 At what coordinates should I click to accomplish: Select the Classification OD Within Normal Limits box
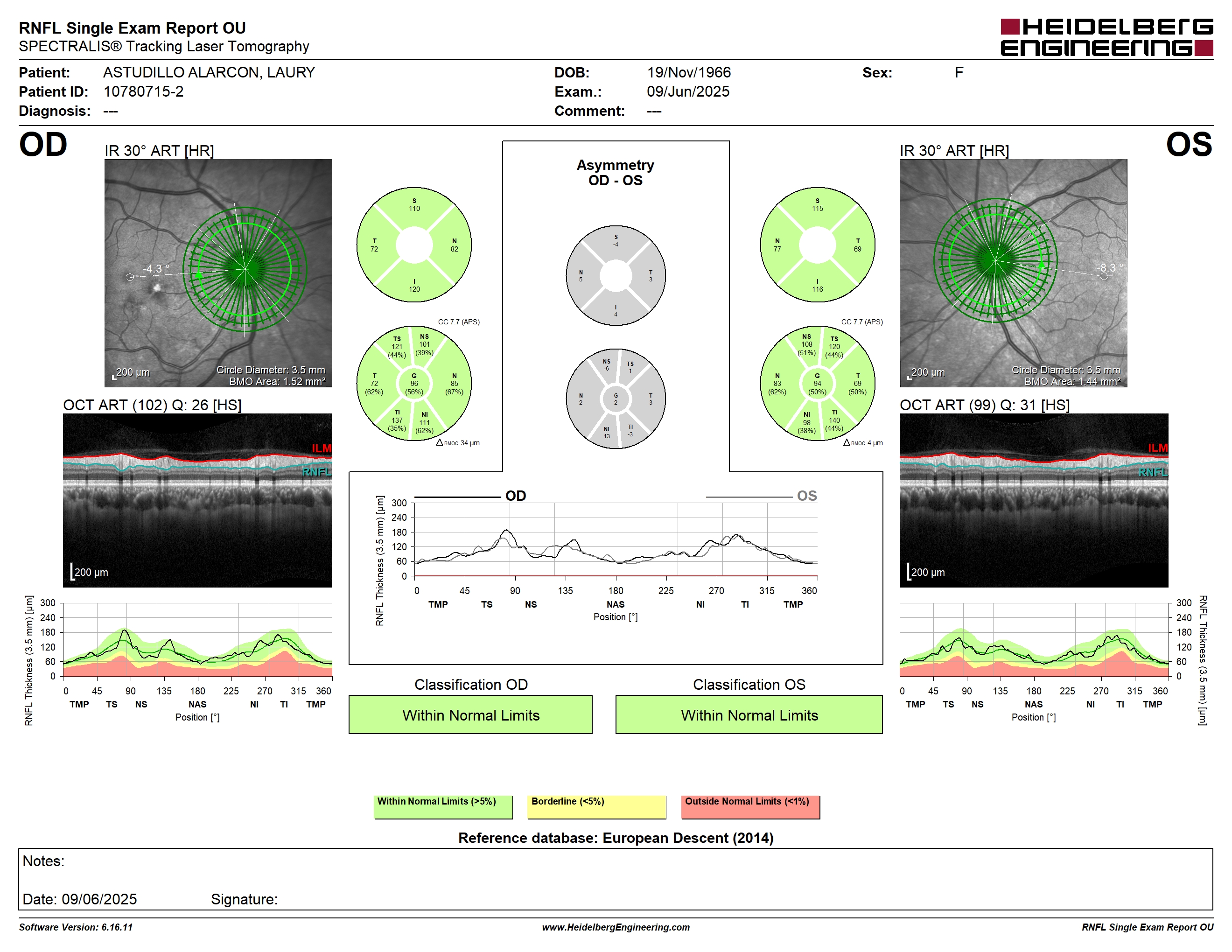(x=470, y=714)
